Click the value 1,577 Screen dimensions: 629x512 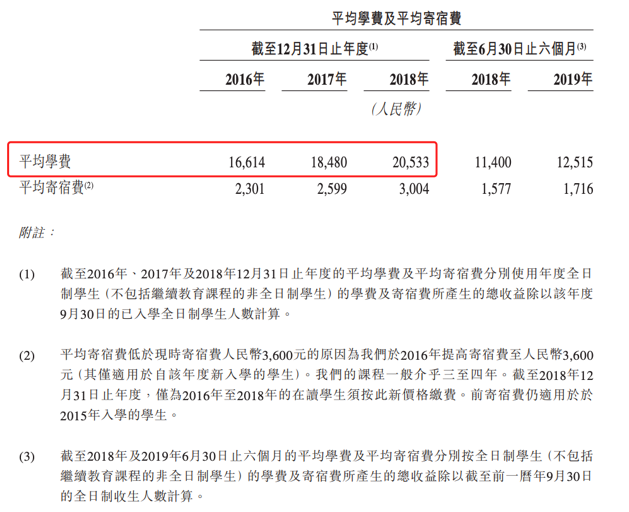[x=496, y=189]
